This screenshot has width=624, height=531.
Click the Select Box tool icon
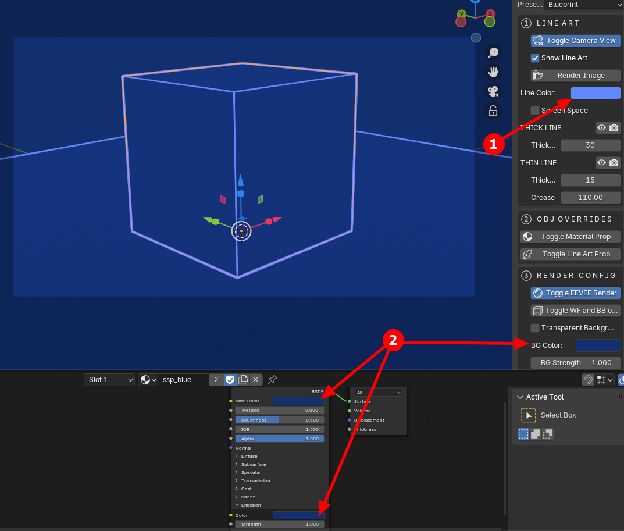point(528,416)
